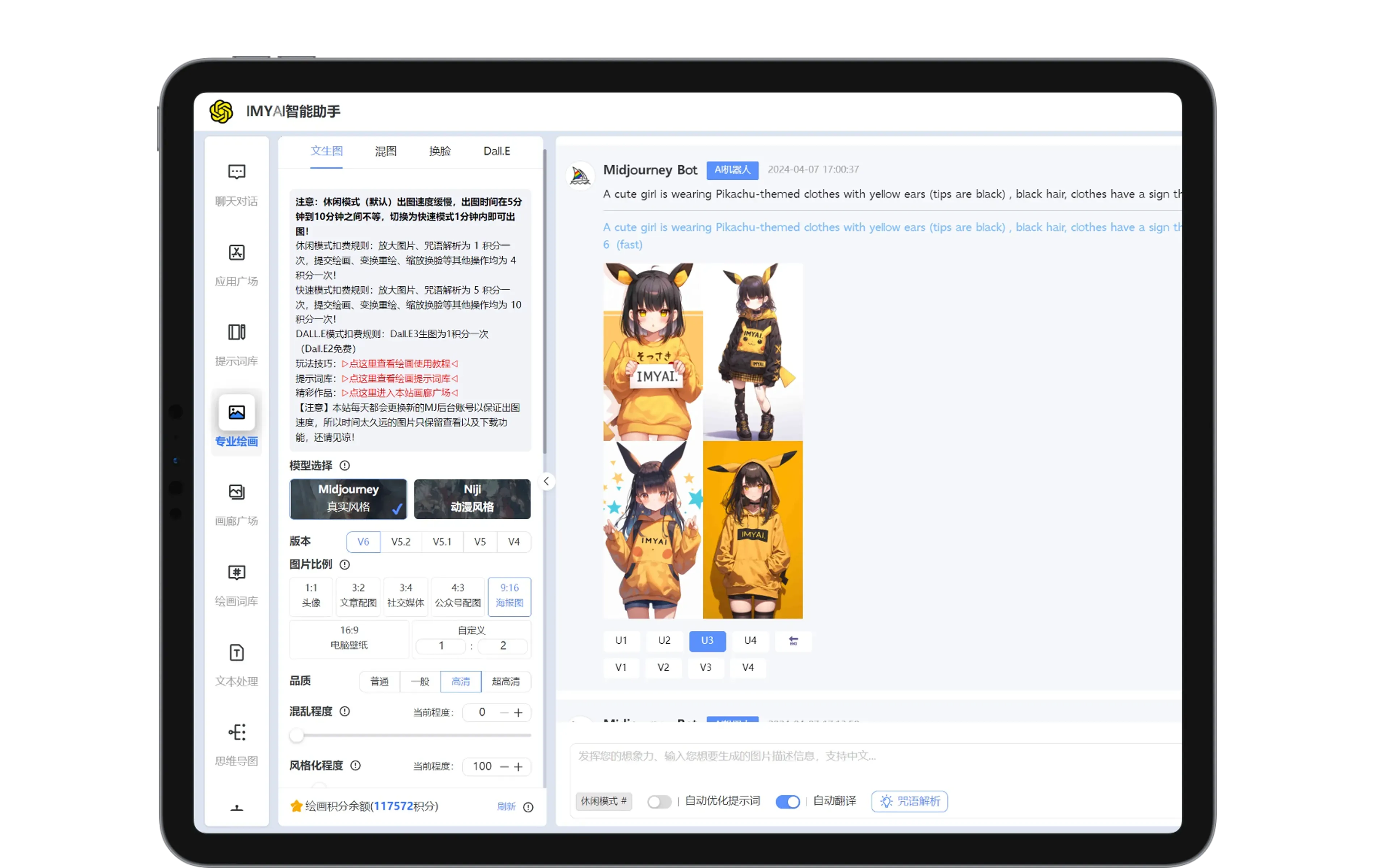The image size is (1375, 868).
Task: Toggle the 自动优化提示词 switch
Action: (x=659, y=802)
